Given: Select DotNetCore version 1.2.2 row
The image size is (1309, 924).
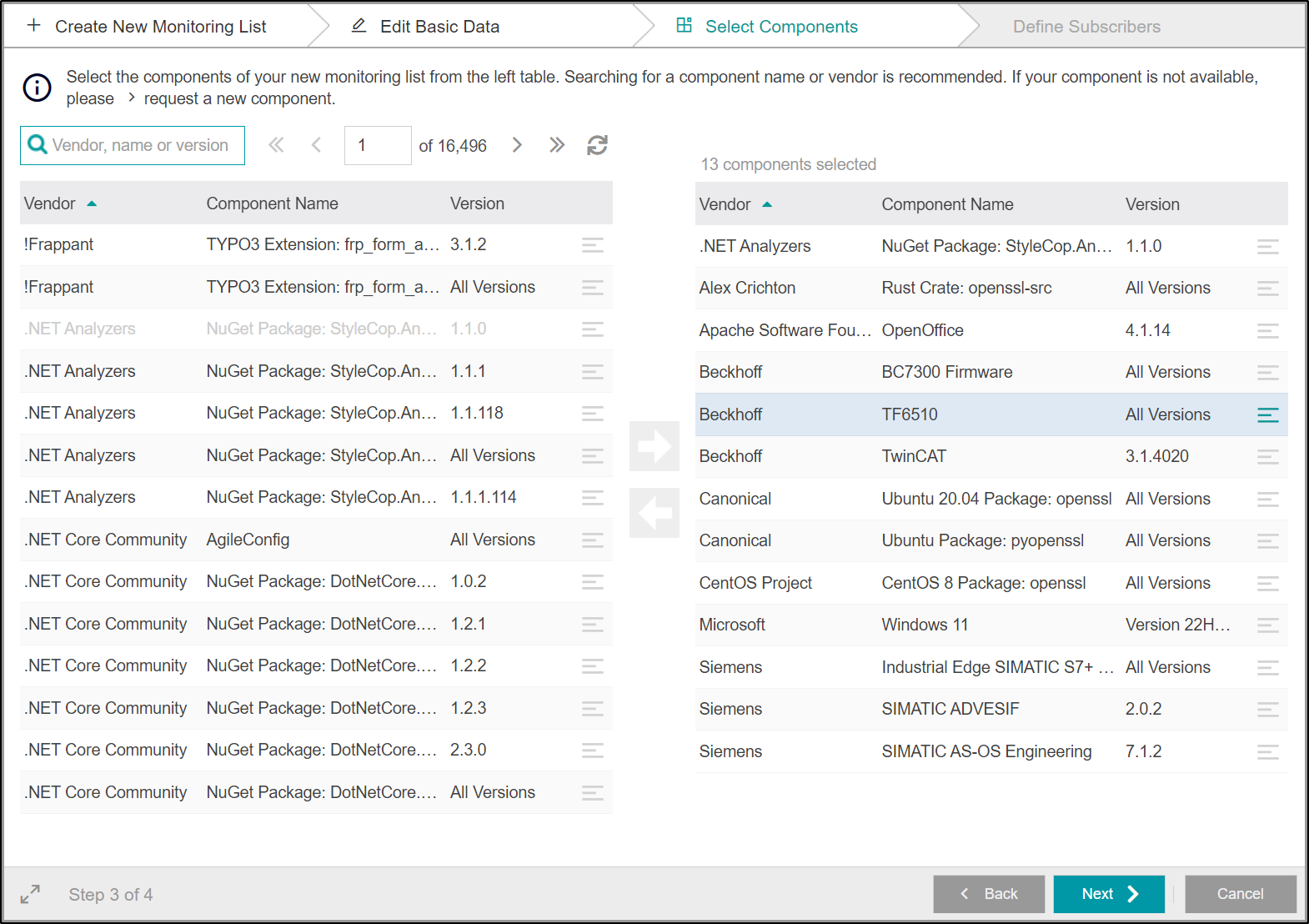Looking at the screenshot, I should tap(316, 665).
